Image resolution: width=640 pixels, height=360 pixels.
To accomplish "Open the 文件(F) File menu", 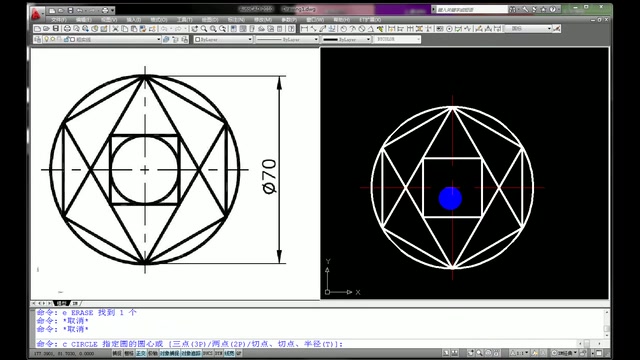I will tap(59, 20).
